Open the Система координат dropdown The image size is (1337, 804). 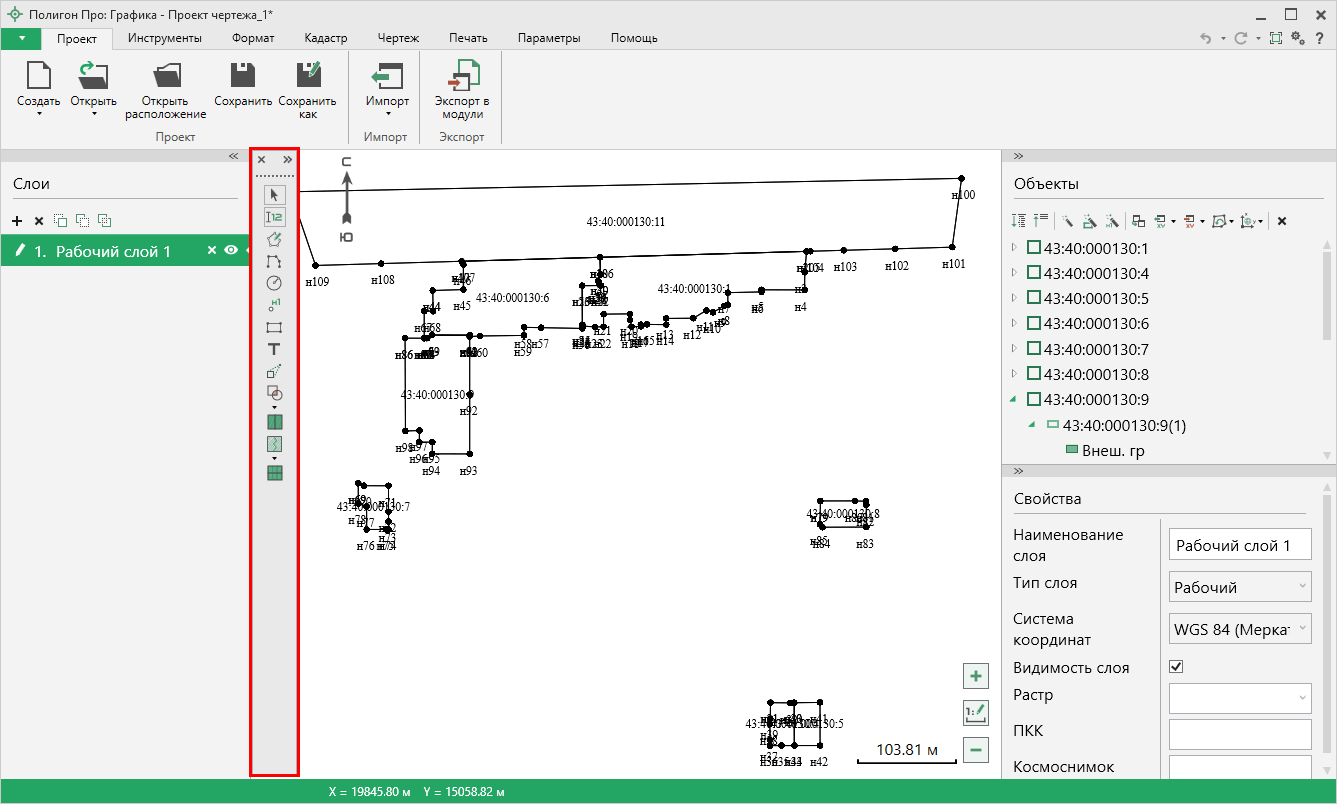(x=1239, y=629)
